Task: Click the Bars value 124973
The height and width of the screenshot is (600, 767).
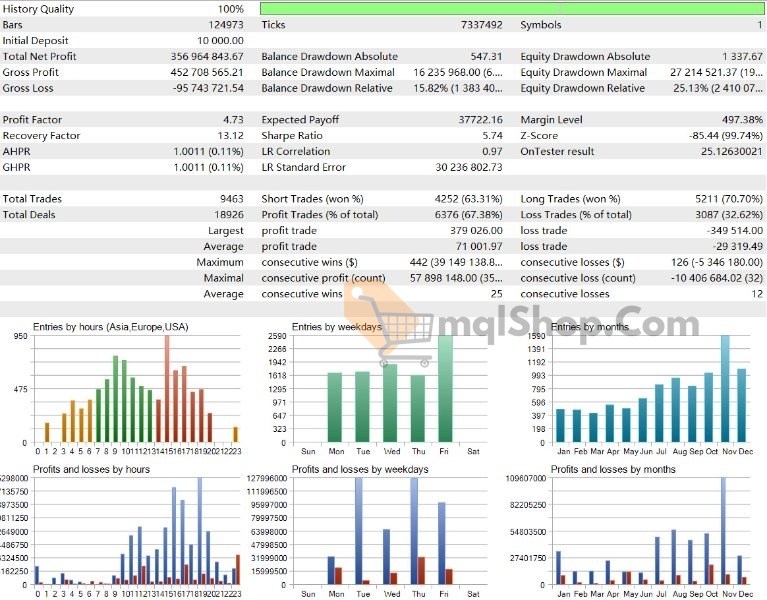Action: 226,24
